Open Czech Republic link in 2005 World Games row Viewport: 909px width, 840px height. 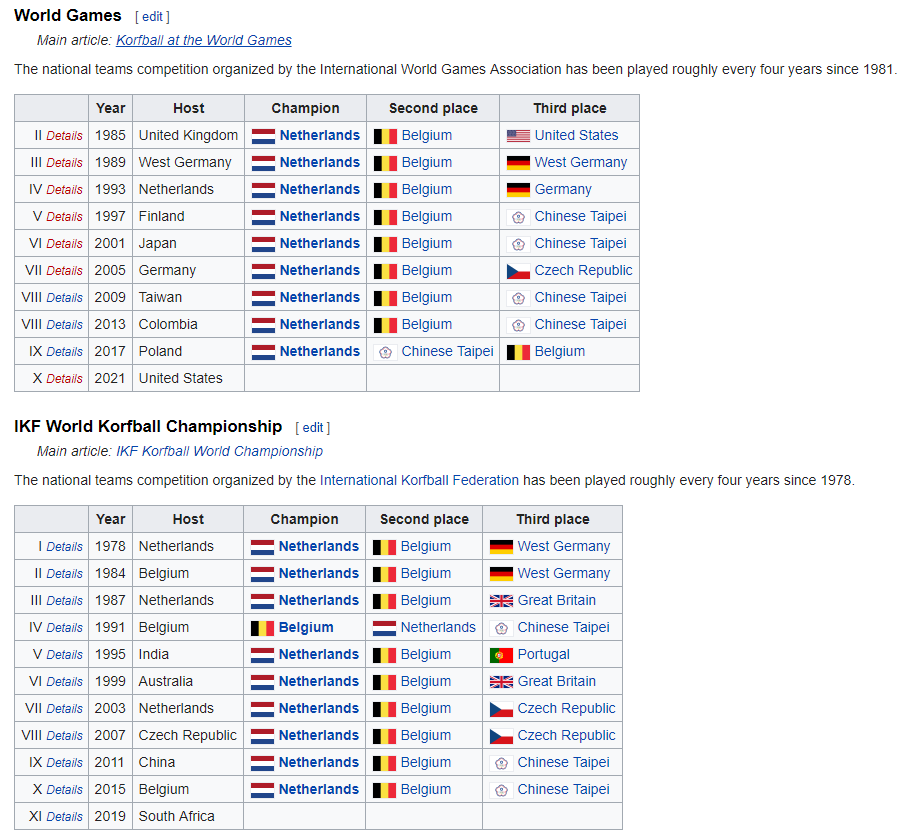click(583, 270)
